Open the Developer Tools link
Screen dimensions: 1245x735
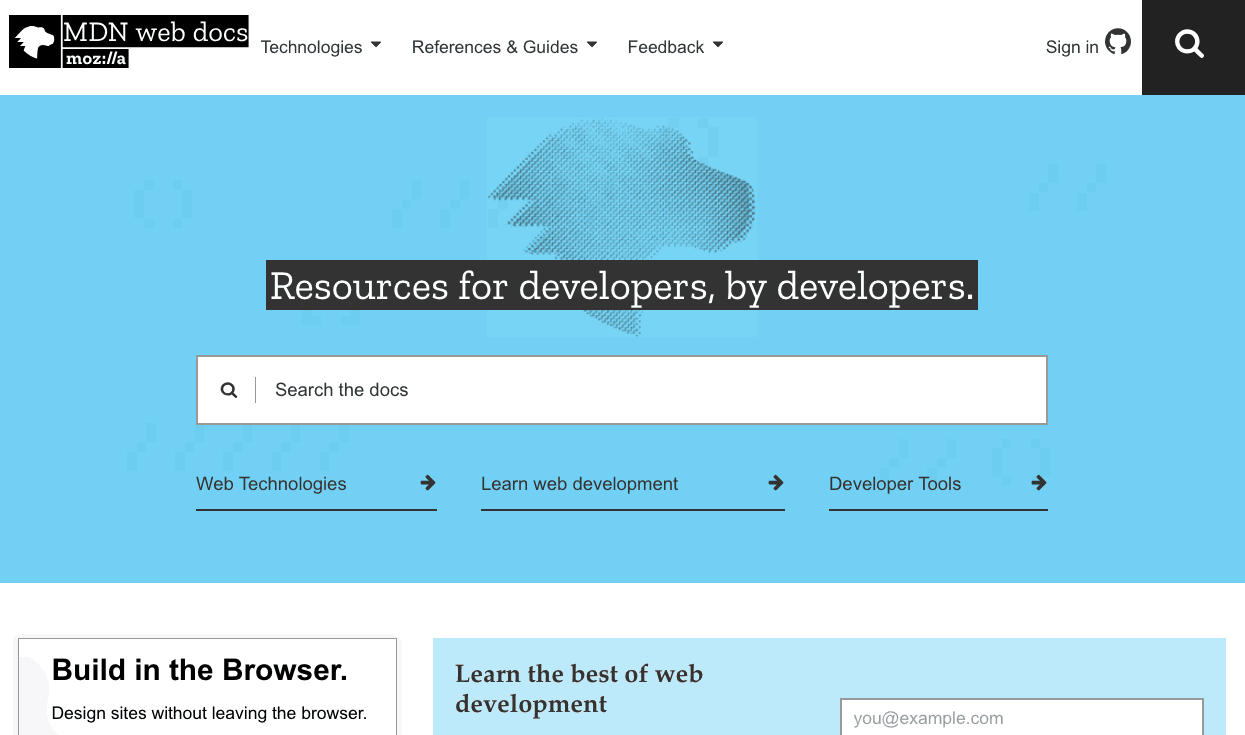pos(894,484)
